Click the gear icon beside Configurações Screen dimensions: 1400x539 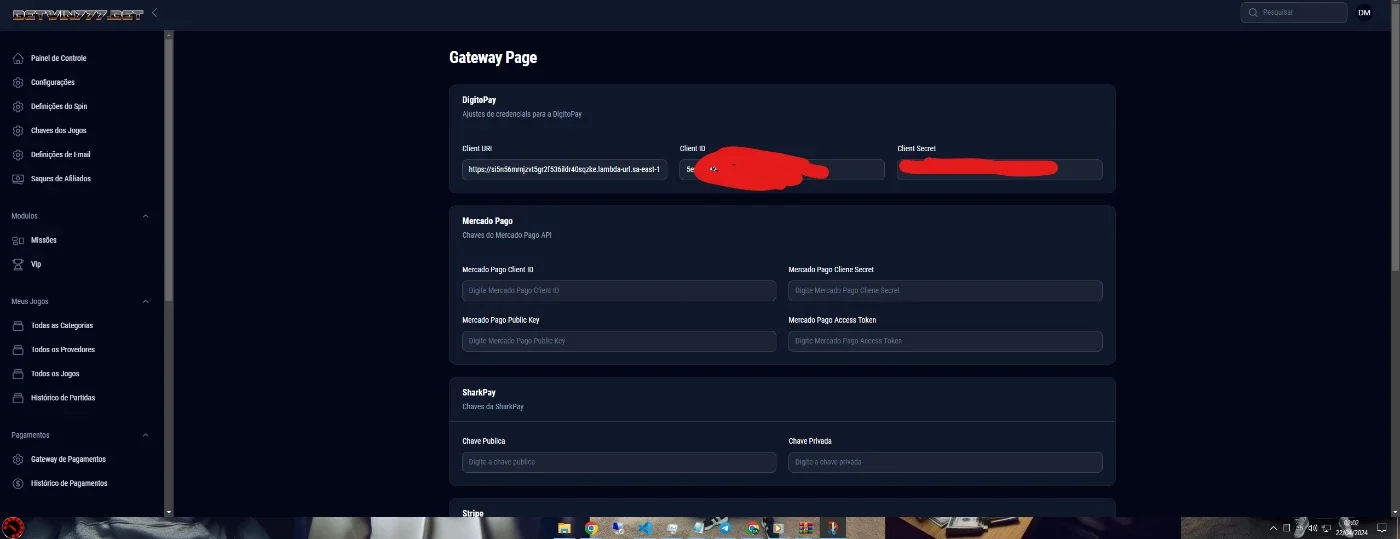click(x=18, y=82)
